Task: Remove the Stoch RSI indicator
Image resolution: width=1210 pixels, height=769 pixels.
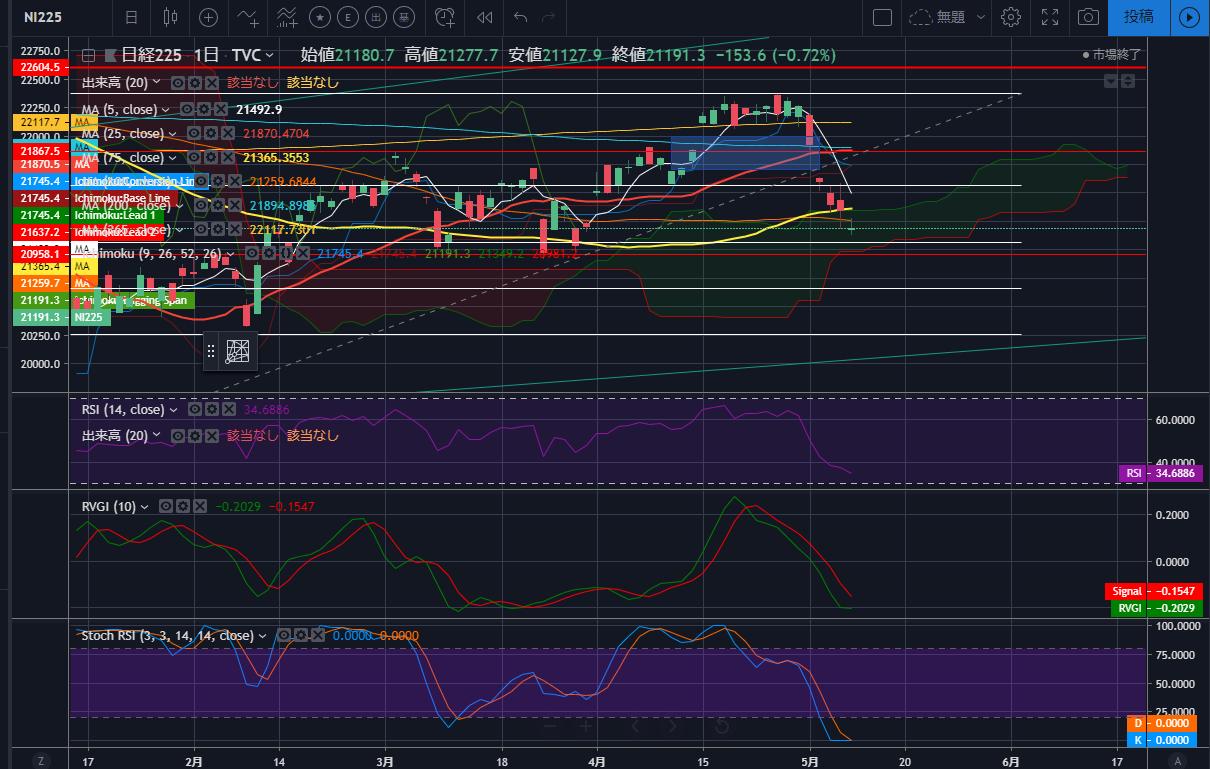Action: click(x=318, y=634)
